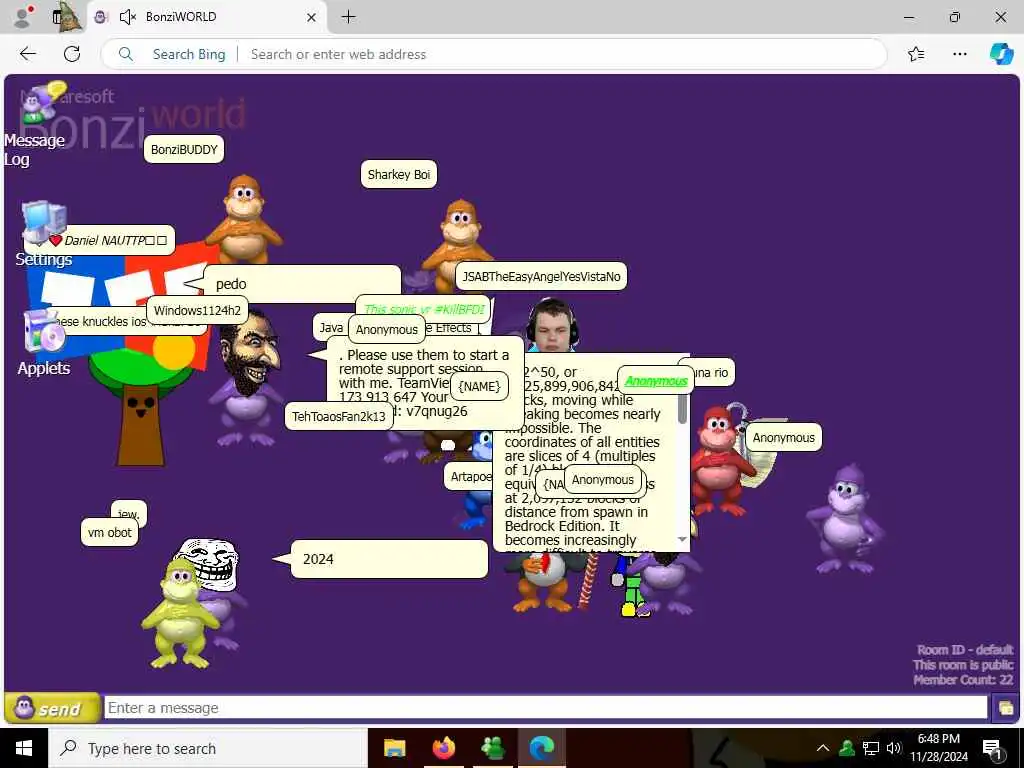Viewport: 1024px width, 768px height.
Task: Click the JSABTheEasyAngelYesVistaNo name tag
Action: click(x=541, y=276)
